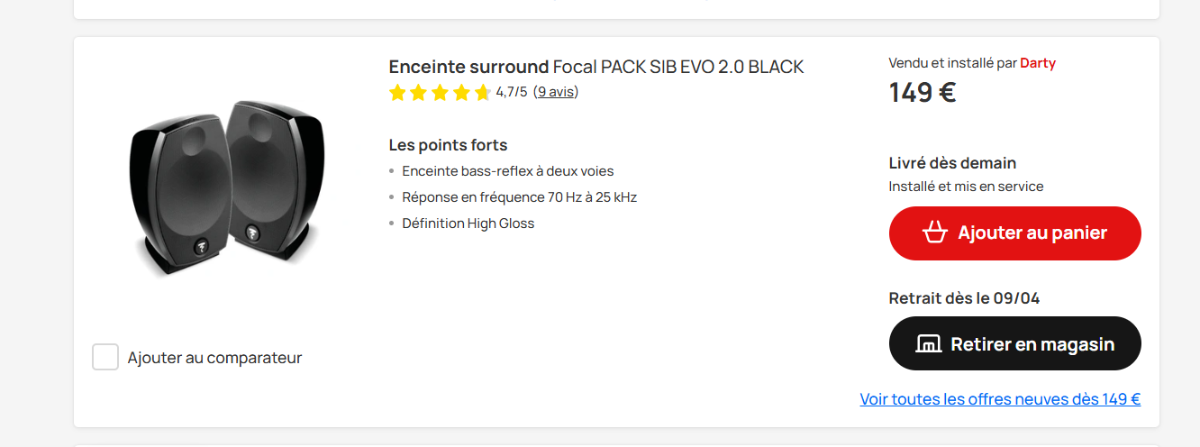Click the fifth rating star
The height and width of the screenshot is (447, 1200).
pyautogui.click(x=483, y=93)
